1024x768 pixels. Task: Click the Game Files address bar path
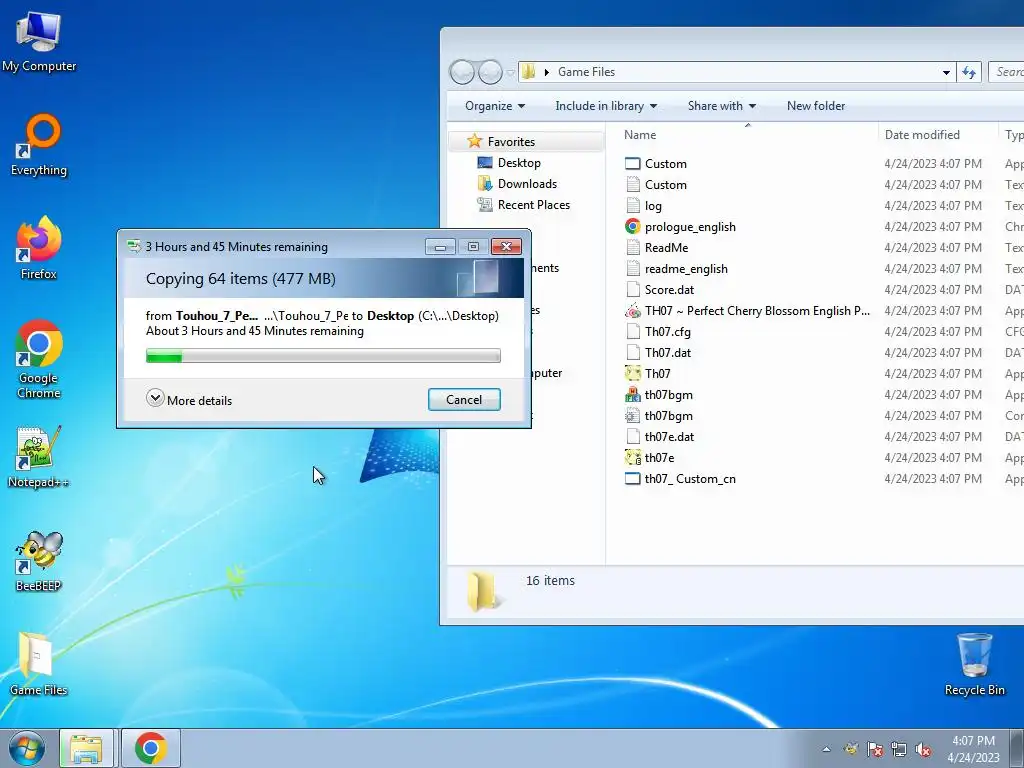pyautogui.click(x=586, y=72)
